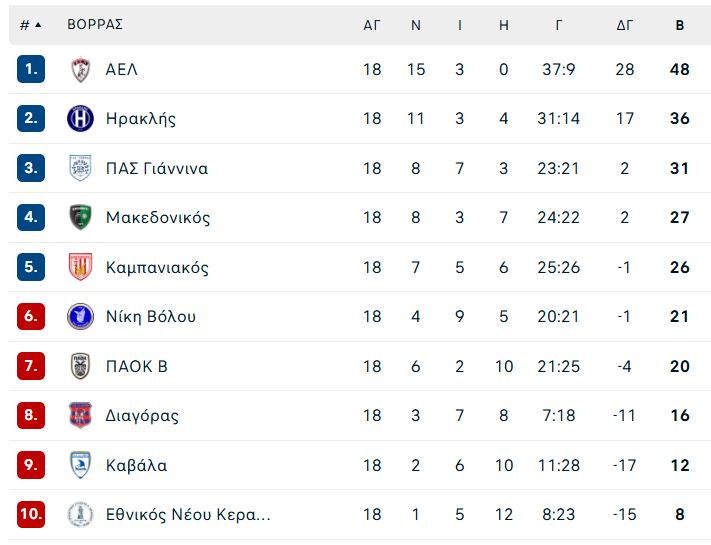
Task: Sort table by the Β points column
Action: tap(680, 25)
